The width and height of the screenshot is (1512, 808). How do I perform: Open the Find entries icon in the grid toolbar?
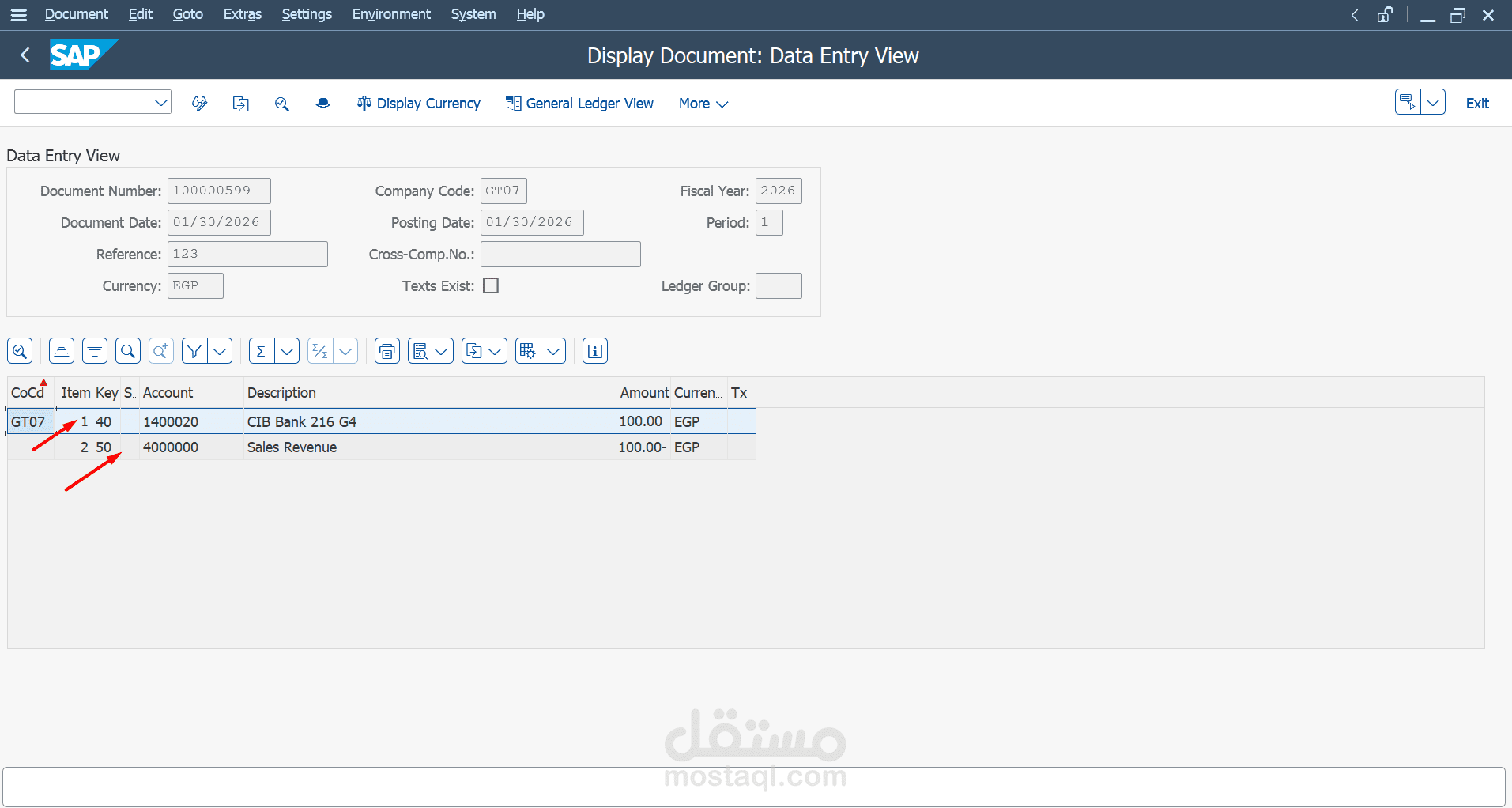coord(127,350)
